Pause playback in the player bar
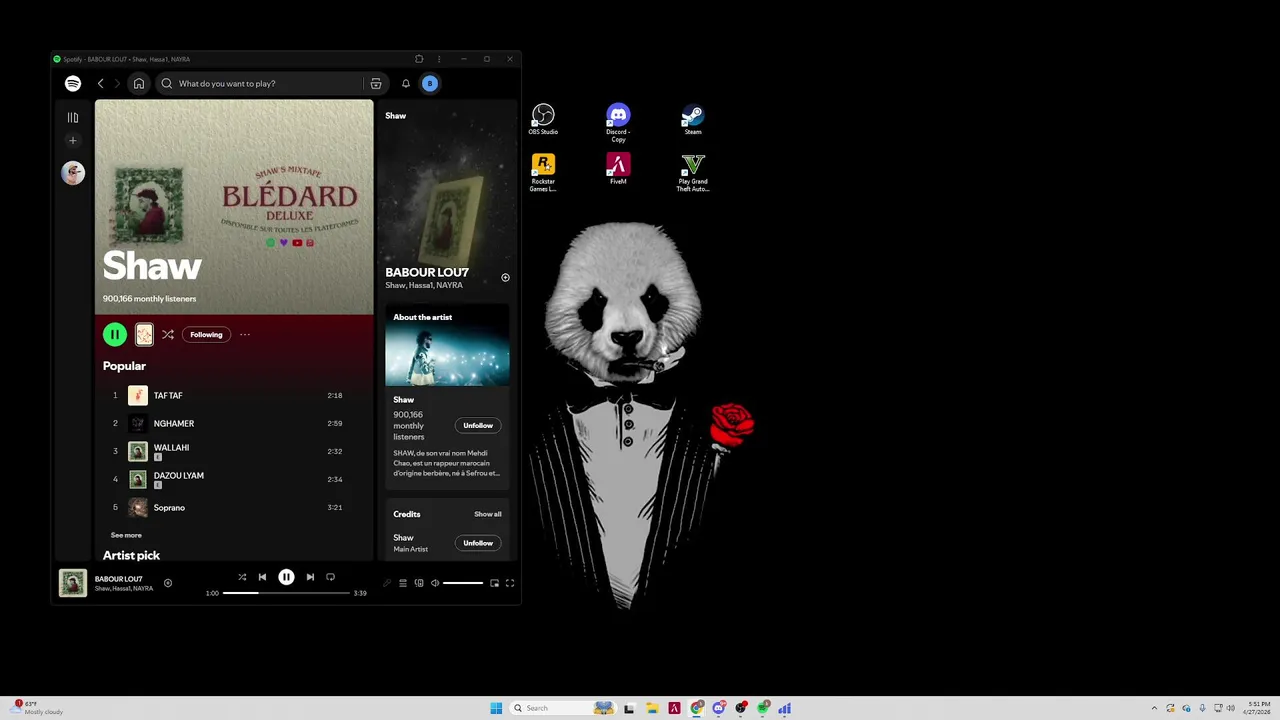Image resolution: width=1280 pixels, height=720 pixels. click(x=286, y=577)
